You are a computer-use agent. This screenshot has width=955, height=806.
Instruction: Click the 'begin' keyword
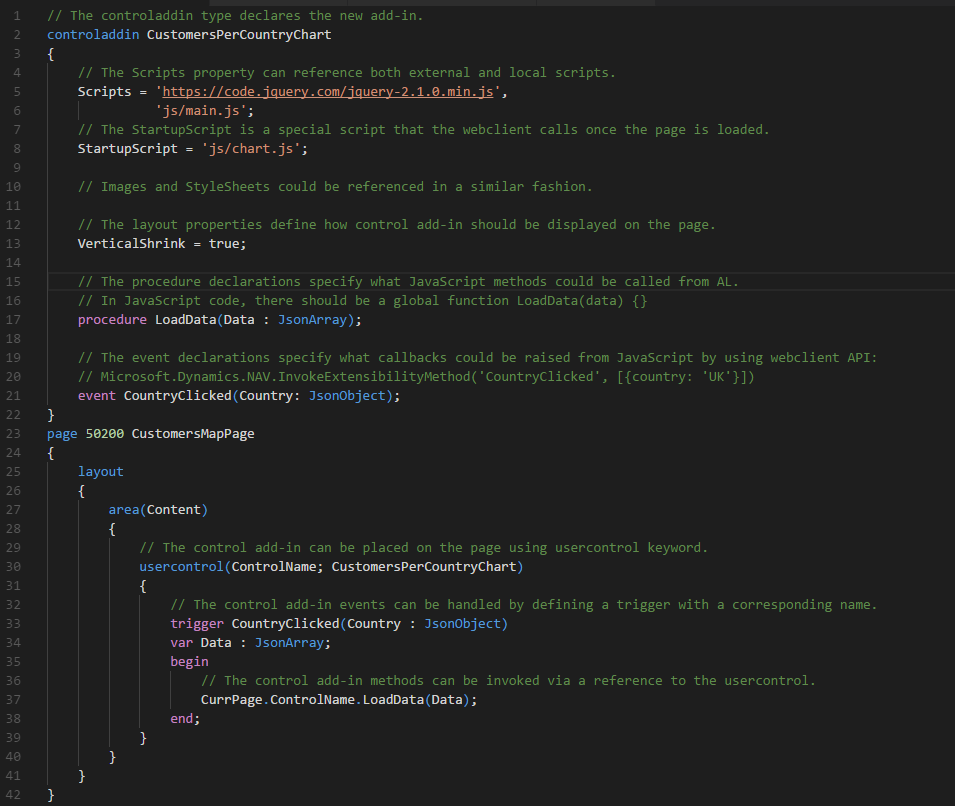[189, 661]
